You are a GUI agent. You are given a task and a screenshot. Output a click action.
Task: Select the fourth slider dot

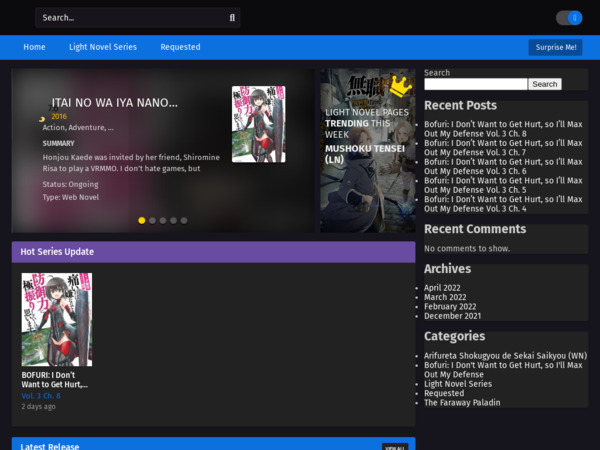[x=173, y=220]
